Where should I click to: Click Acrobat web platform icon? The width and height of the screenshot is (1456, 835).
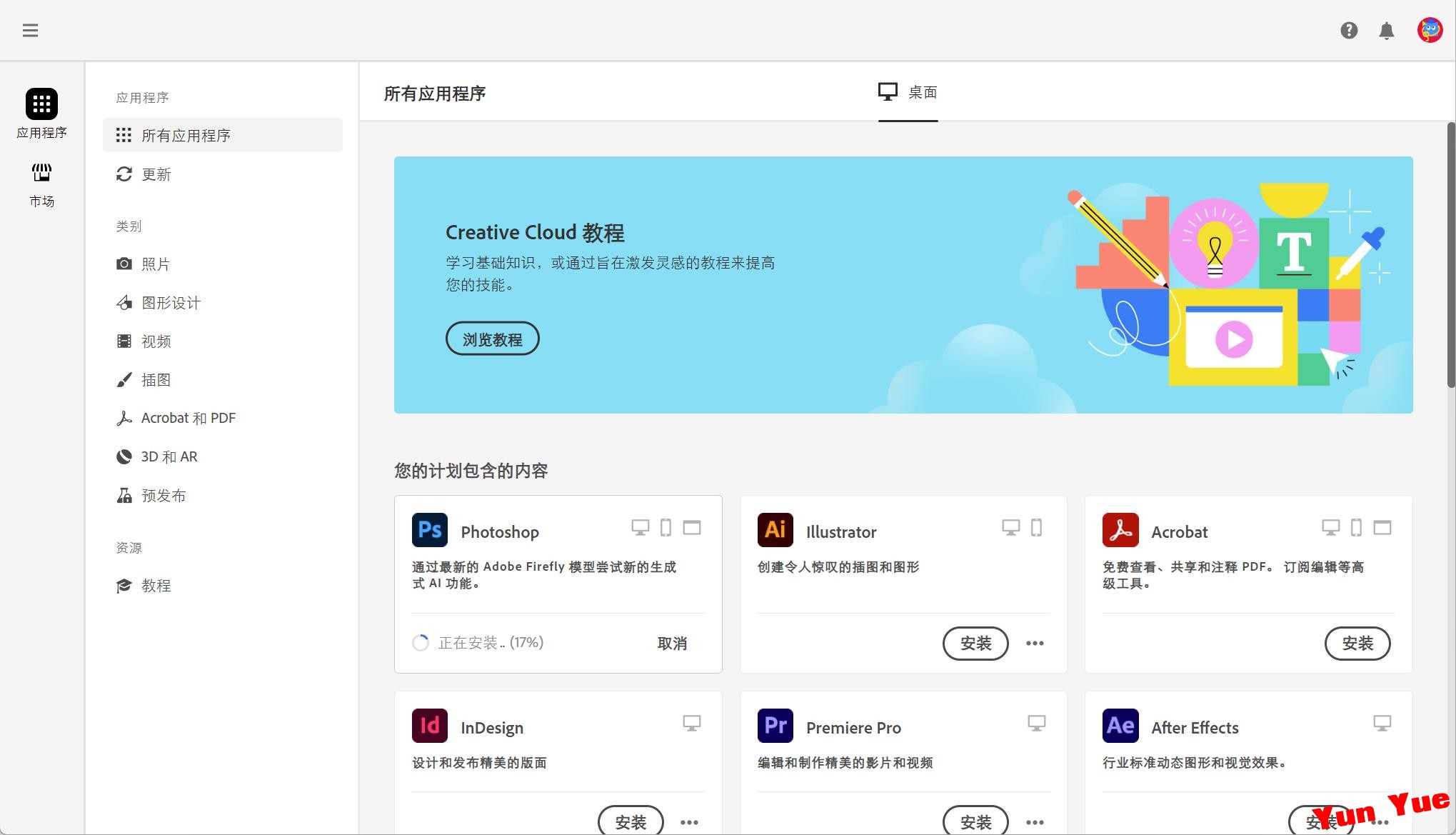pos(1382,528)
